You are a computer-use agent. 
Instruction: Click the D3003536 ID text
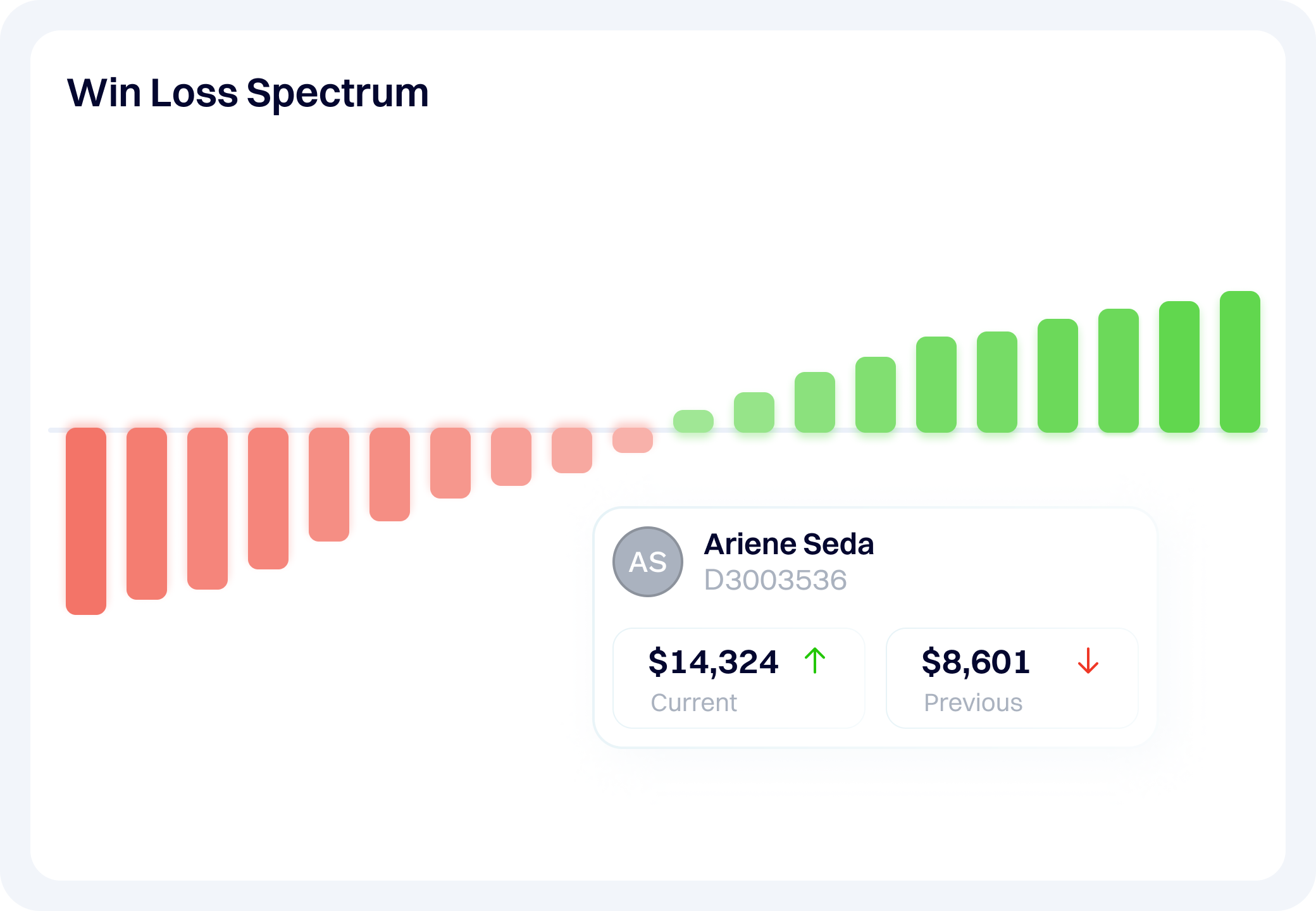(x=775, y=580)
